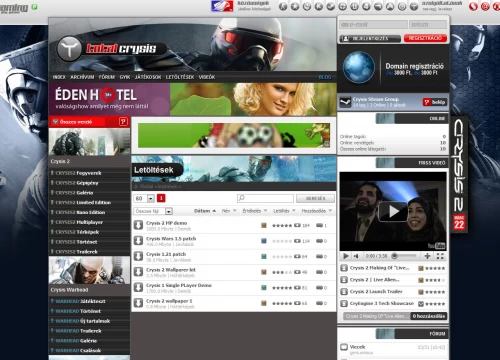Click the red phone icon in the top bar
The width and height of the screenshot is (500, 360).
point(473,6)
